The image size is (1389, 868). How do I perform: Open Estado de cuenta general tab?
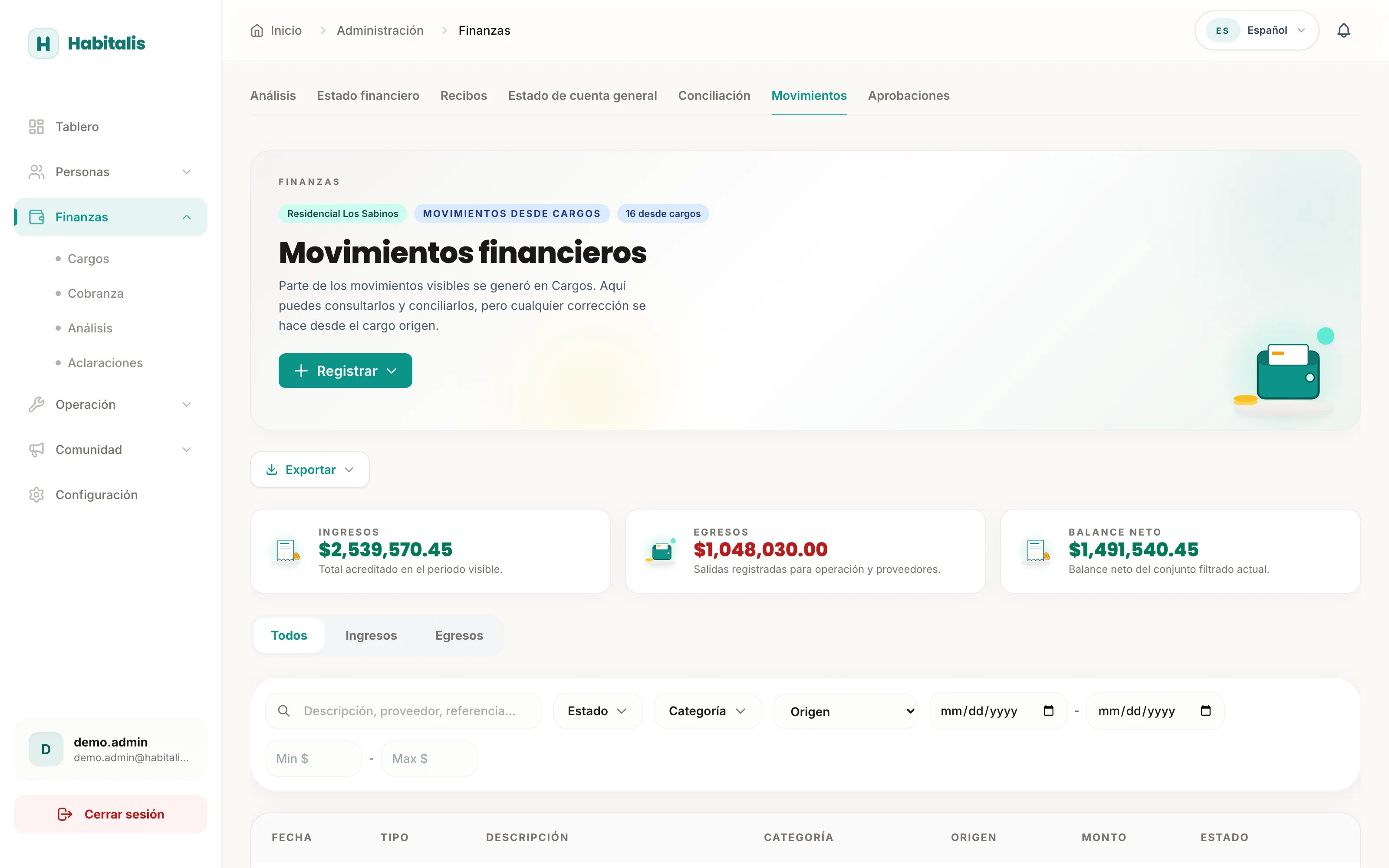583,96
